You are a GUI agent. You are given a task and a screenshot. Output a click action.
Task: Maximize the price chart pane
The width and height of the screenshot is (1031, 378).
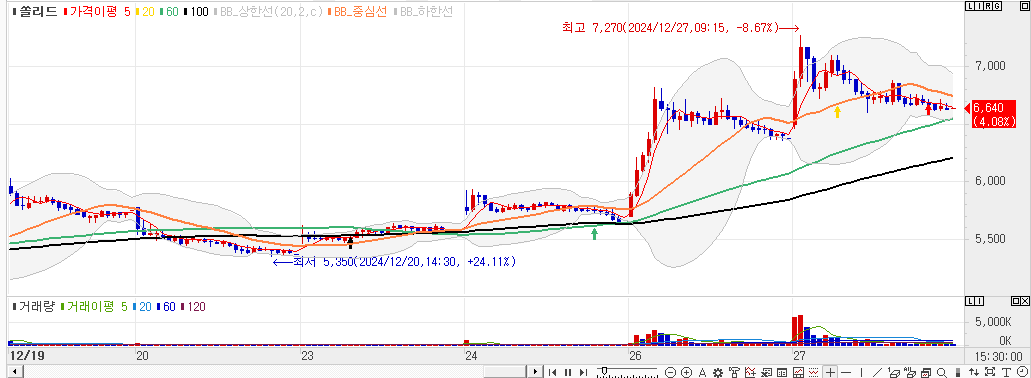pos(1025,7)
